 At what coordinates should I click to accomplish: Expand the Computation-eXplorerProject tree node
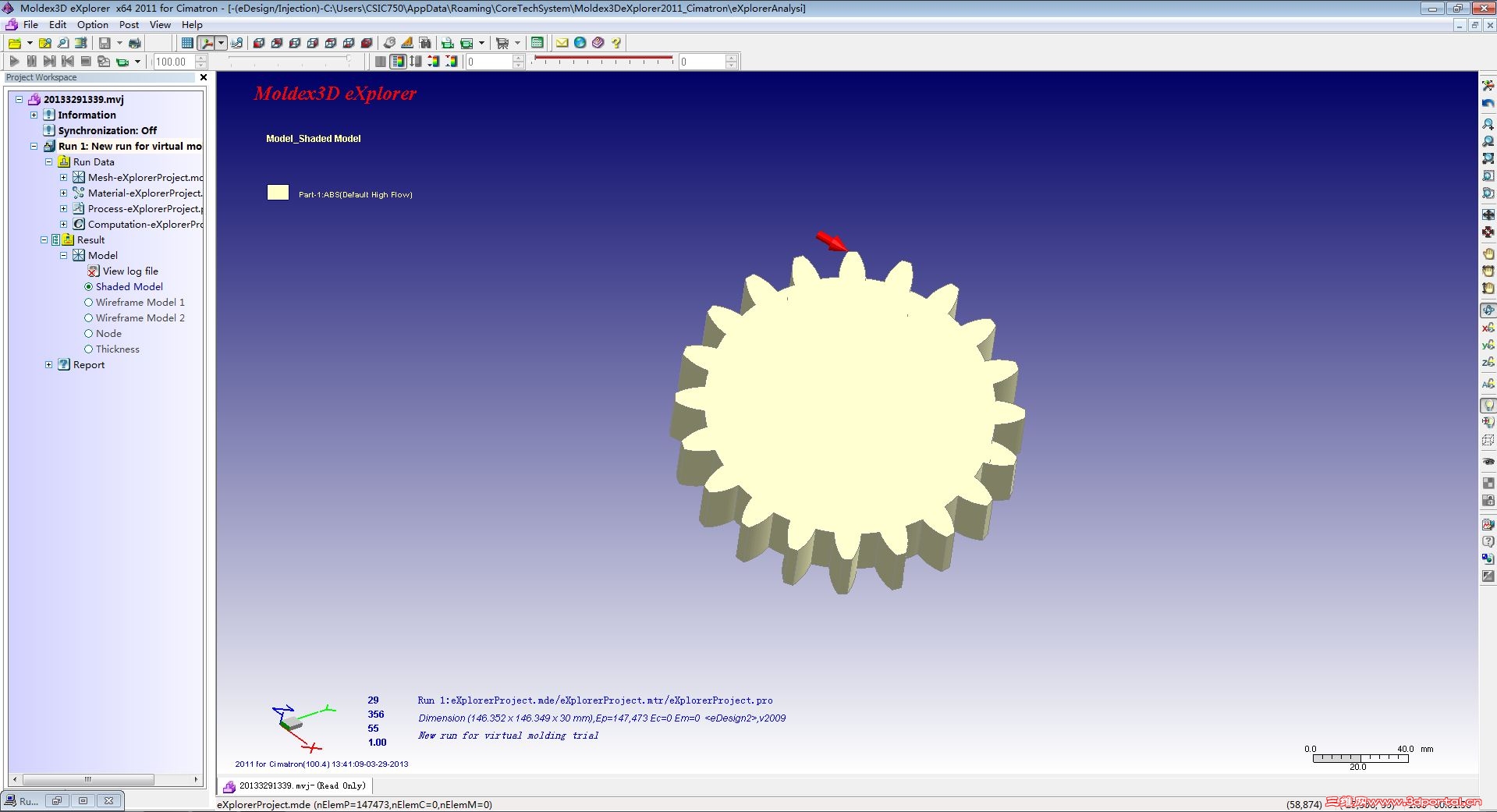[63, 224]
